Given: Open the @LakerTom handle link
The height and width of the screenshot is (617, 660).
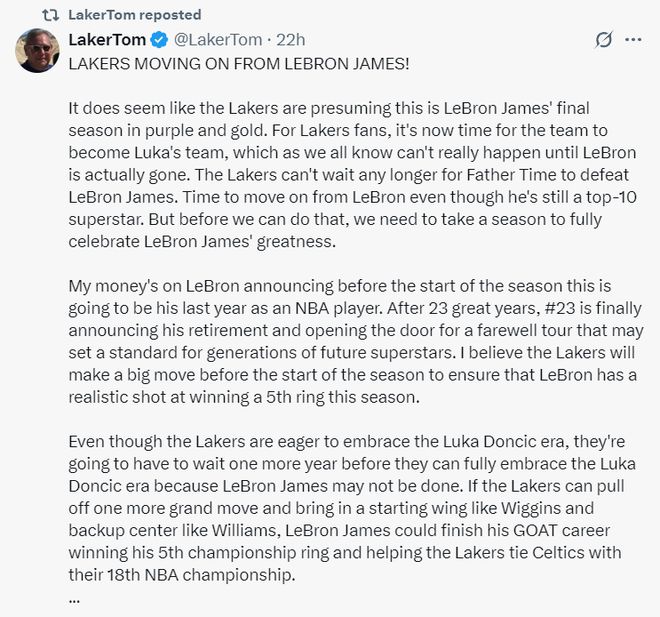Looking at the screenshot, I should tap(218, 40).
